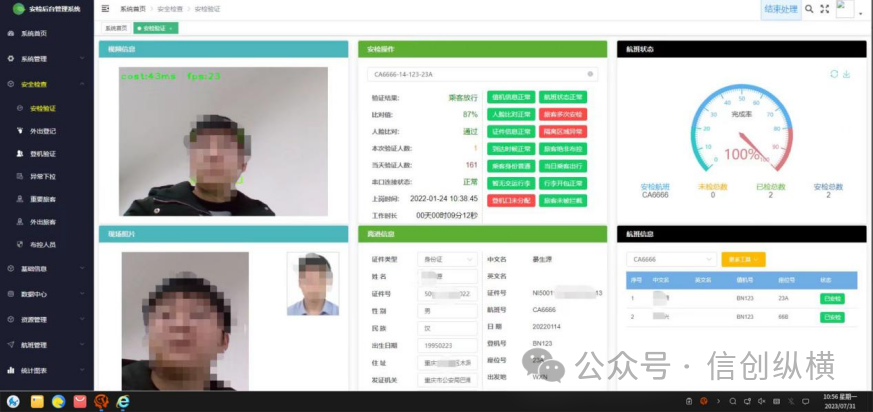
Task: Open the red mail icon on taskbar
Action: pyautogui.click(x=80, y=401)
